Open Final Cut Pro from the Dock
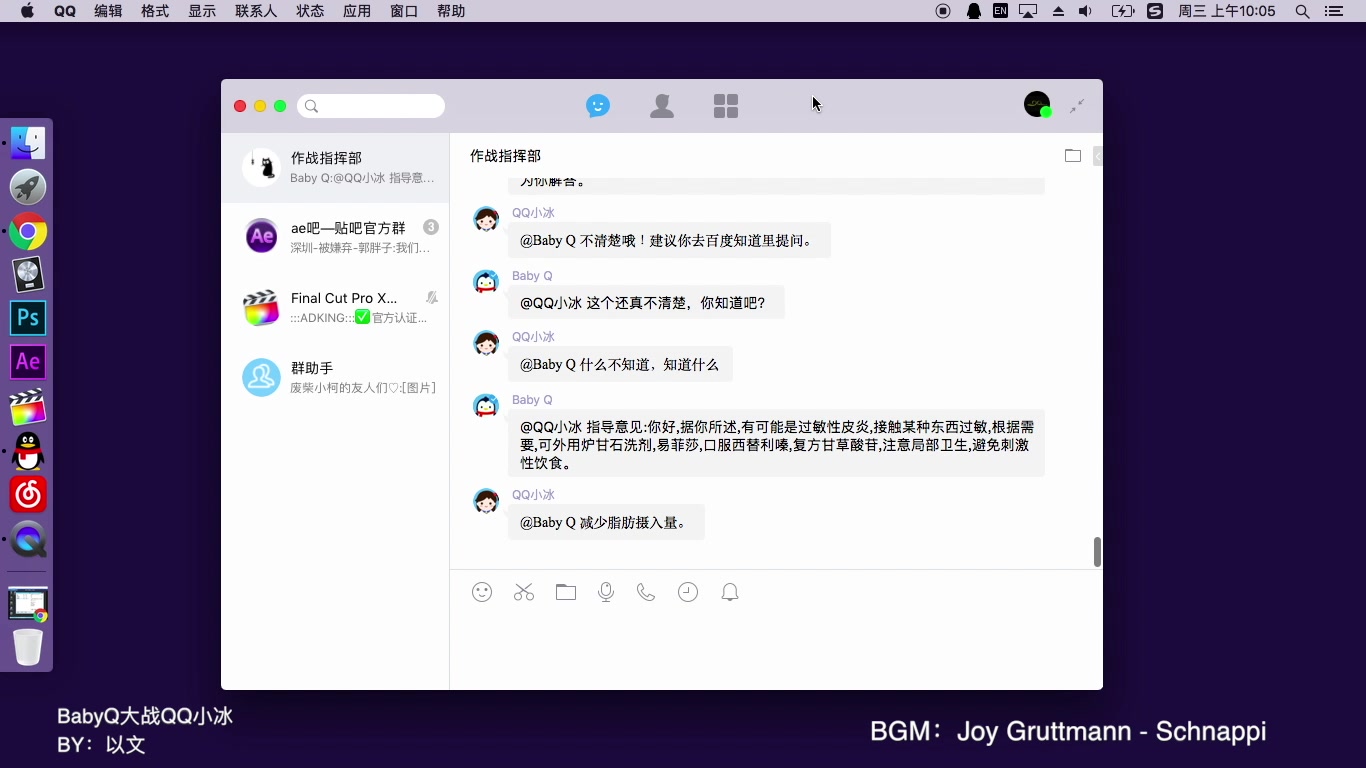The height and width of the screenshot is (768, 1366). 28,407
